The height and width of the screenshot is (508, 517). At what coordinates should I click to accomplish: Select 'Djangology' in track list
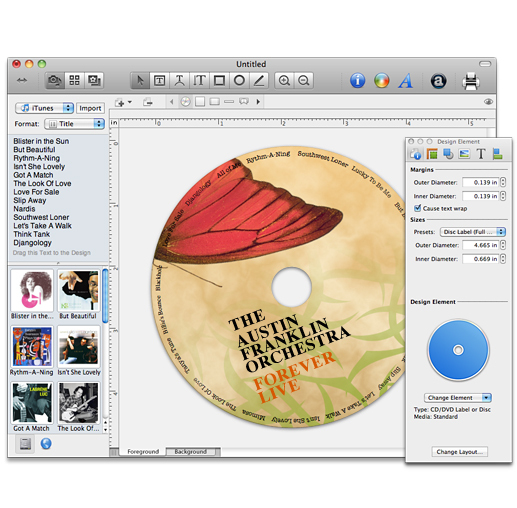(x=32, y=243)
